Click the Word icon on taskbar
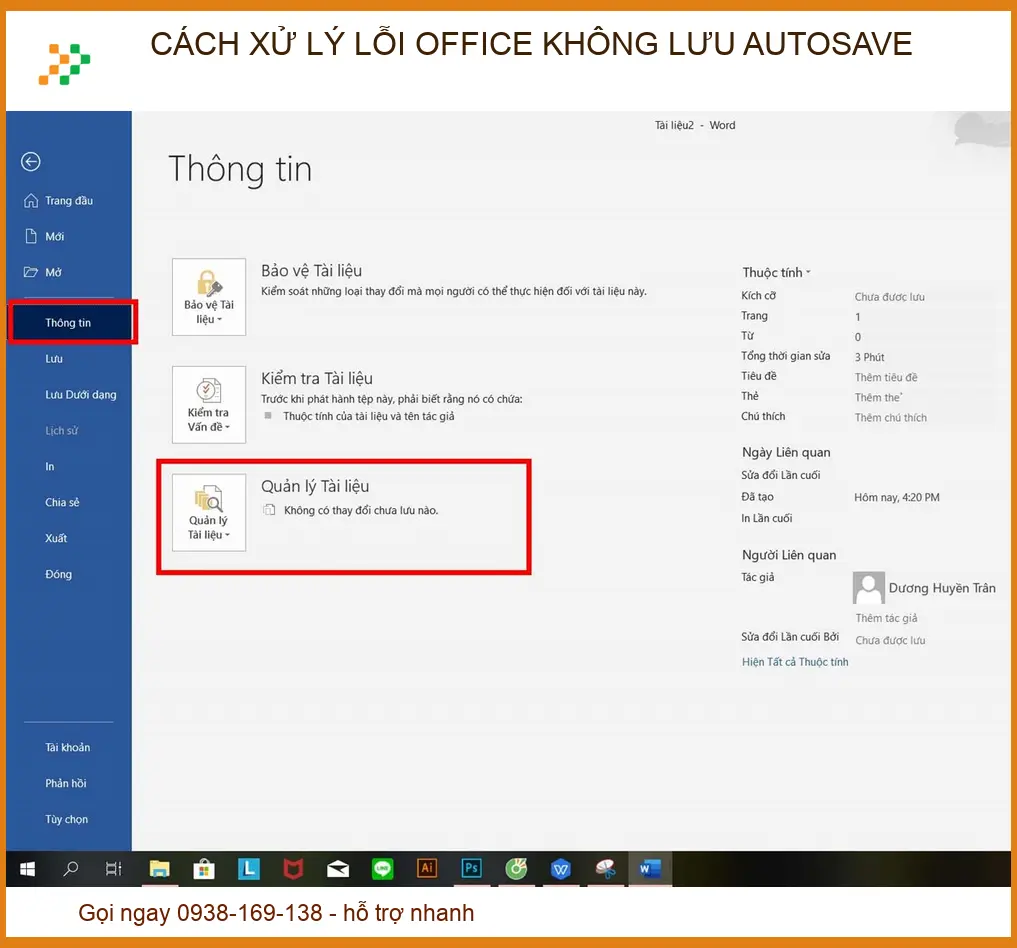The height and width of the screenshot is (948, 1017). (x=651, y=869)
